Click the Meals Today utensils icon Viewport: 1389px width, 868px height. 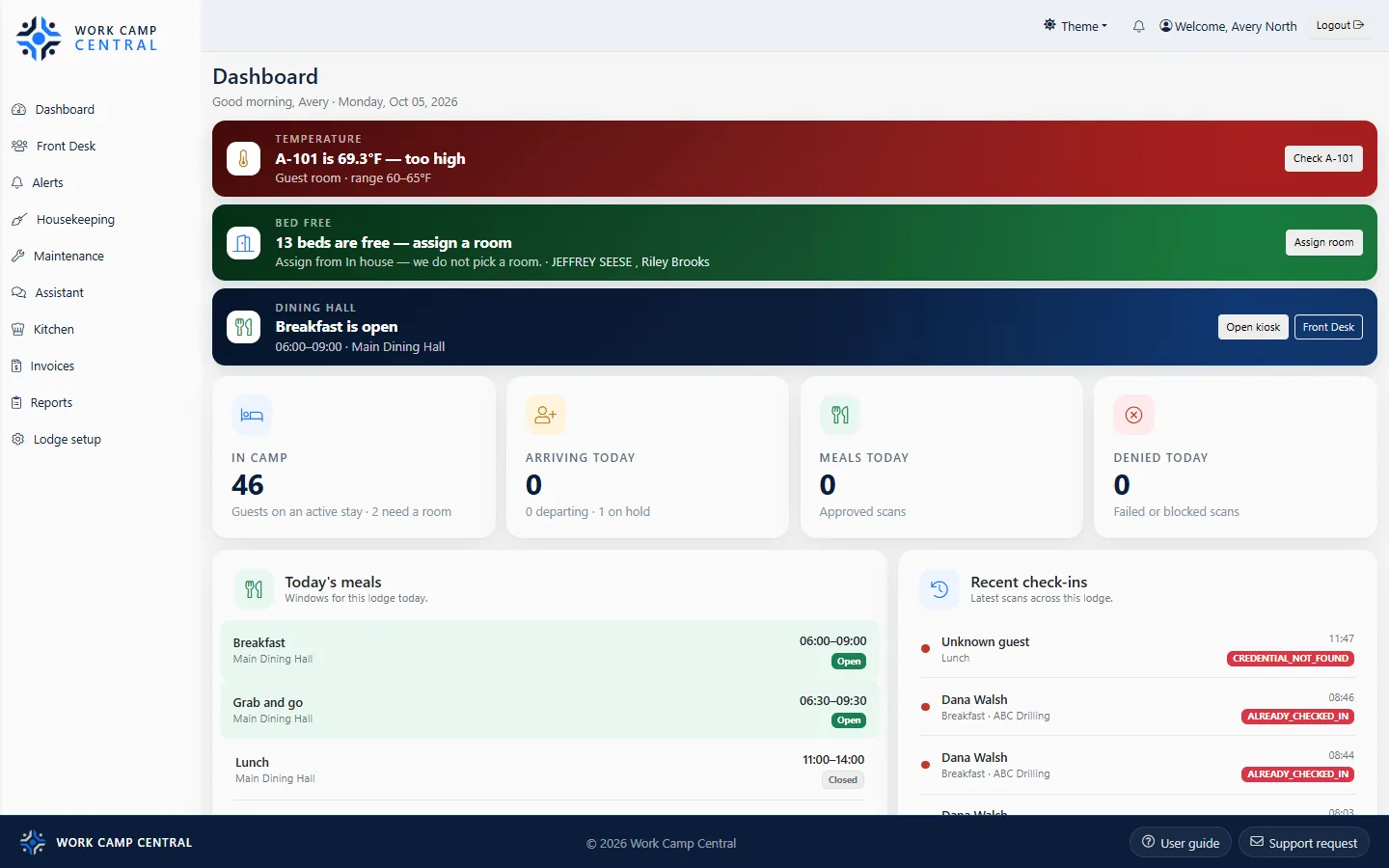(x=840, y=415)
